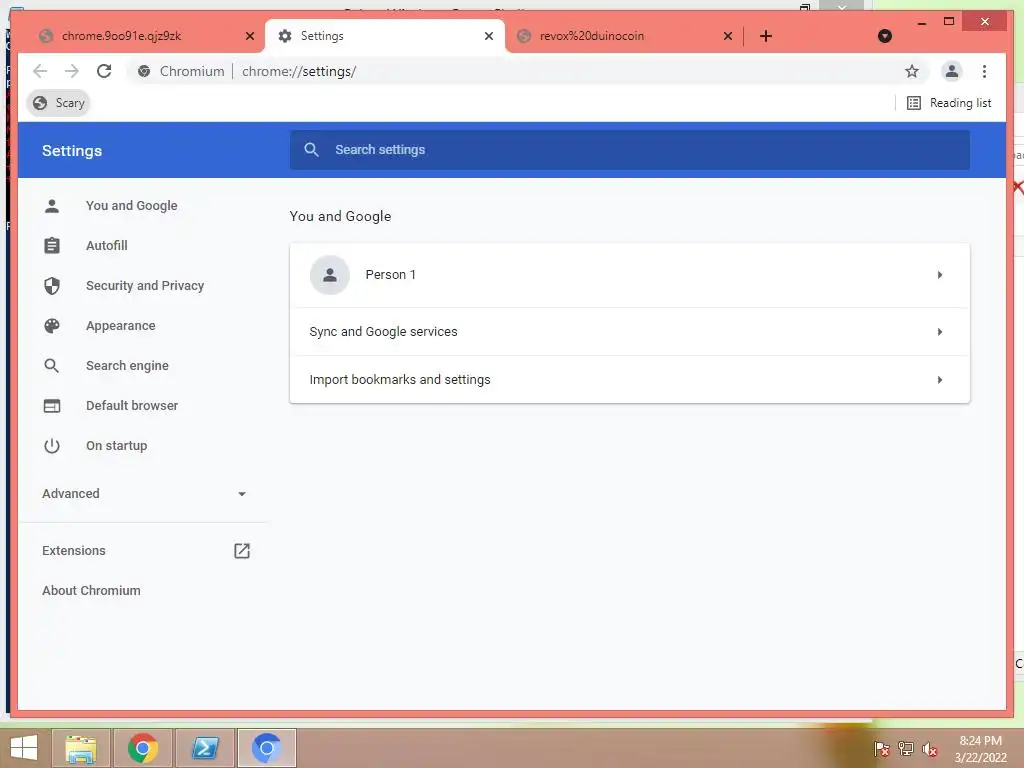Select the Chromium taskbar button
1024x768 pixels.
click(x=266, y=748)
